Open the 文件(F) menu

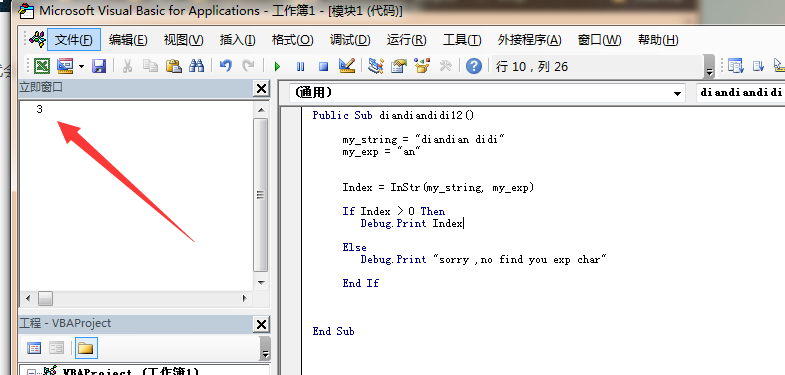74,40
